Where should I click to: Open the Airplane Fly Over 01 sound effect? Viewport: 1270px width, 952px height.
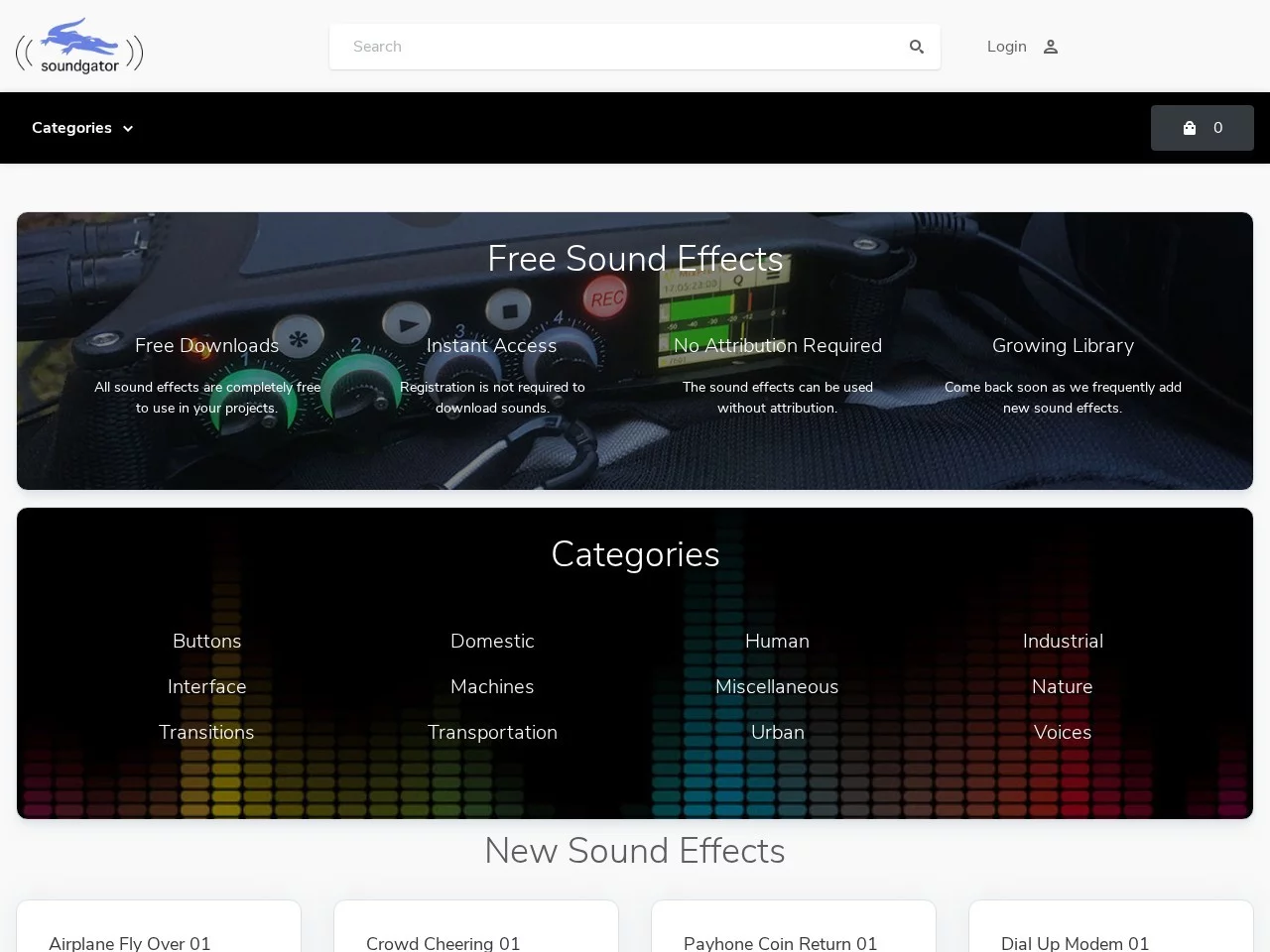[x=129, y=944]
